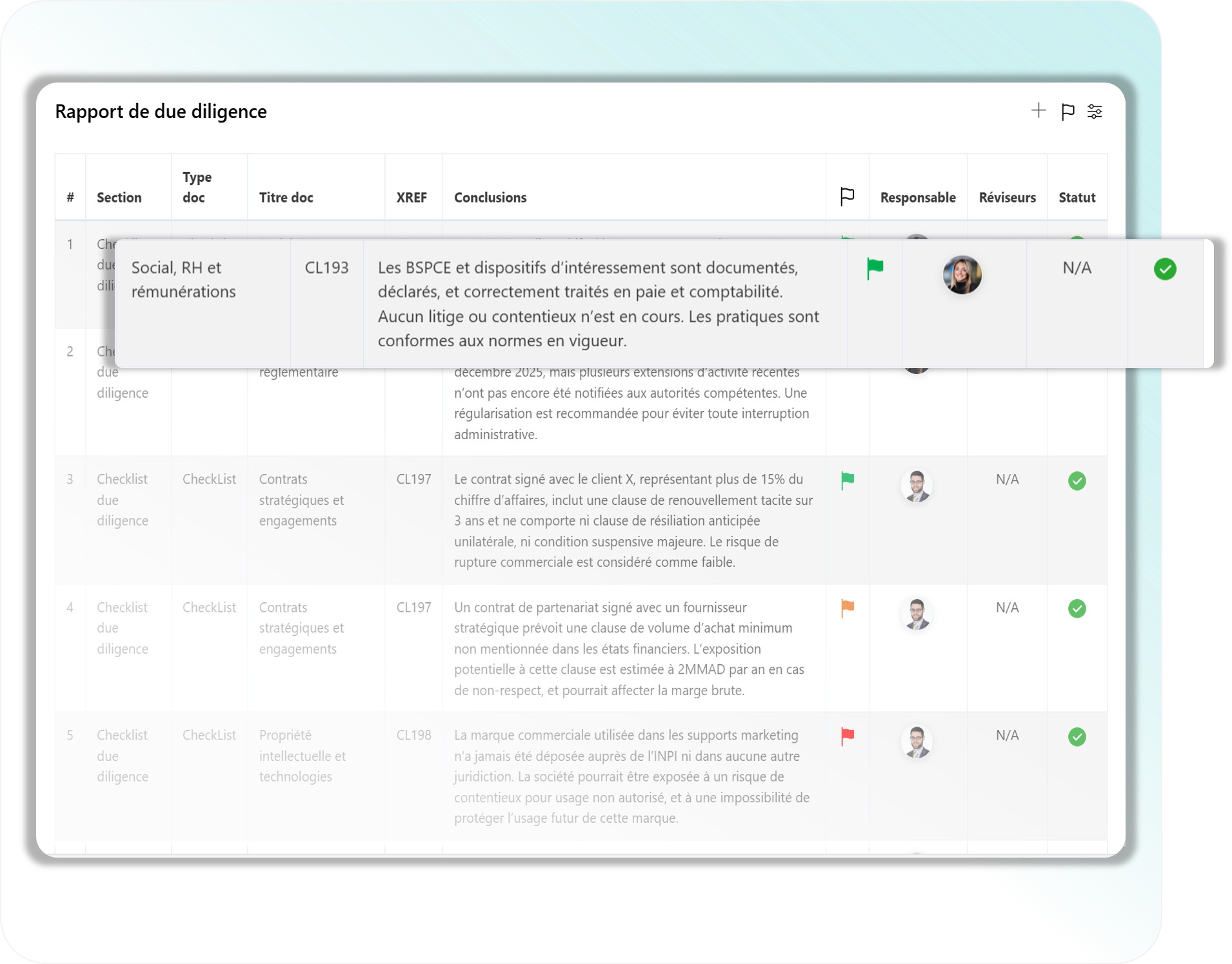Click the green flag in CL193 row
This screenshot has height=964, width=1232.
[x=875, y=268]
